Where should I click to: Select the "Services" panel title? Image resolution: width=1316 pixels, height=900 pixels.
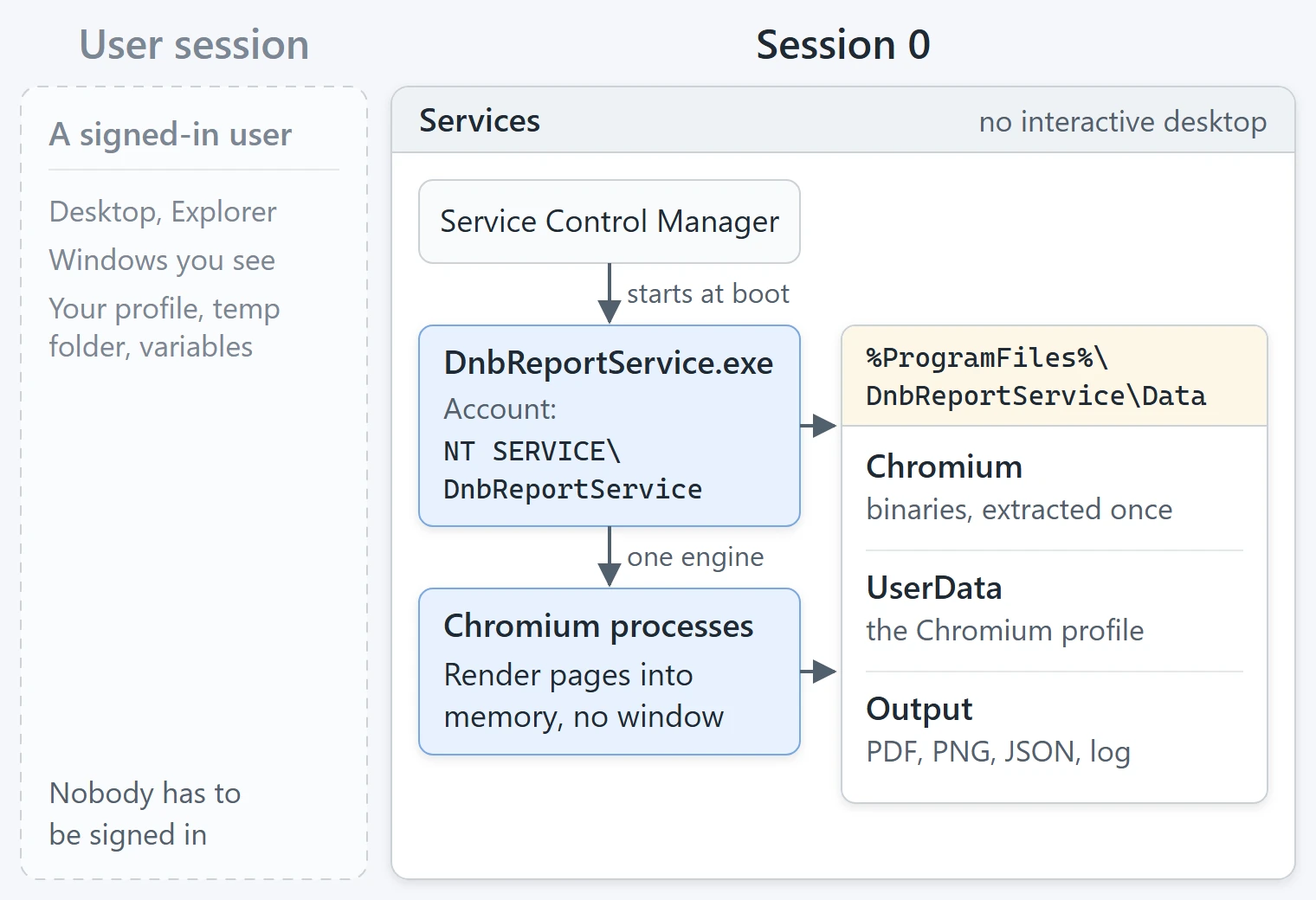pos(480,121)
